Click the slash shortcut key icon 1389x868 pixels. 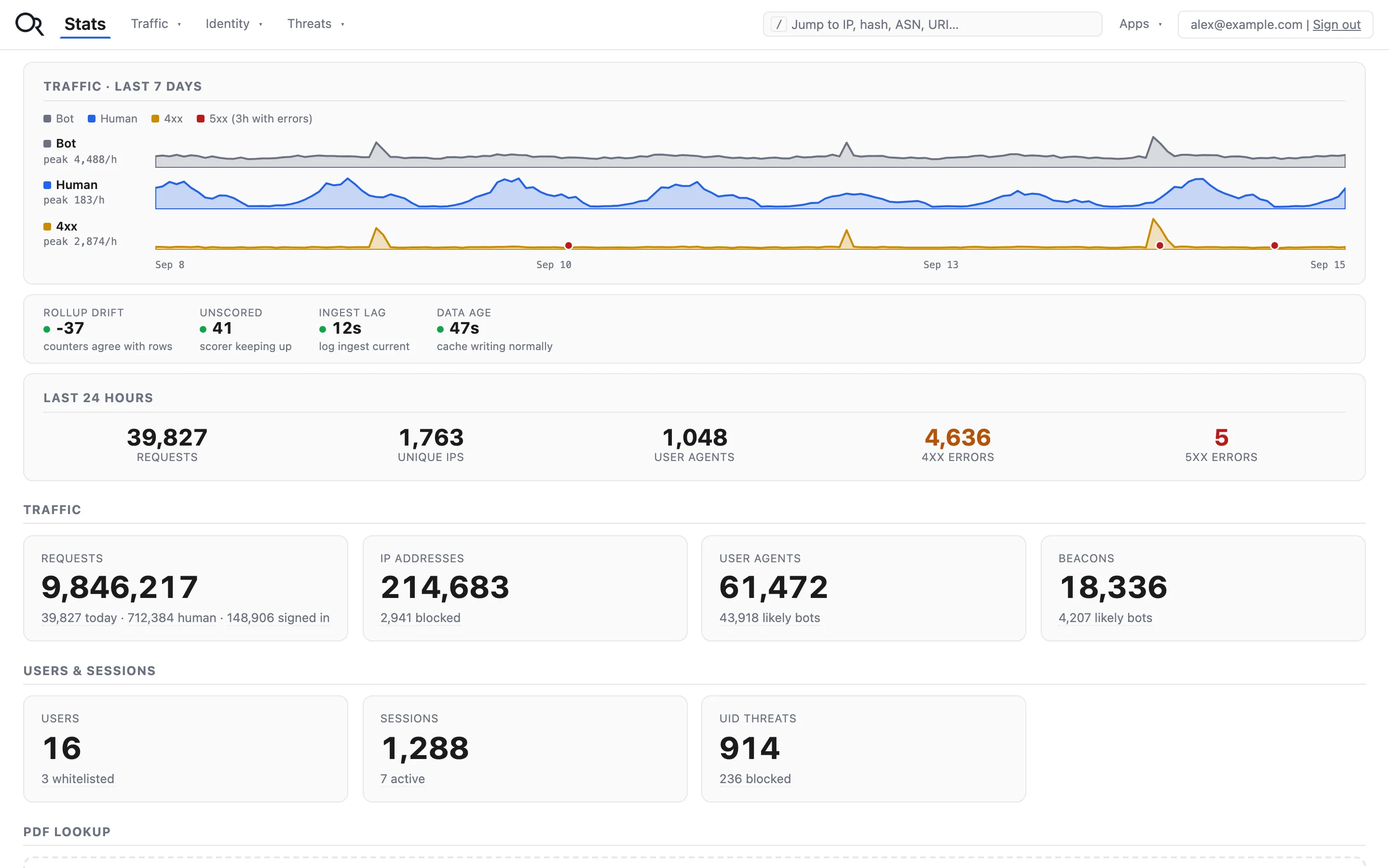click(x=778, y=24)
